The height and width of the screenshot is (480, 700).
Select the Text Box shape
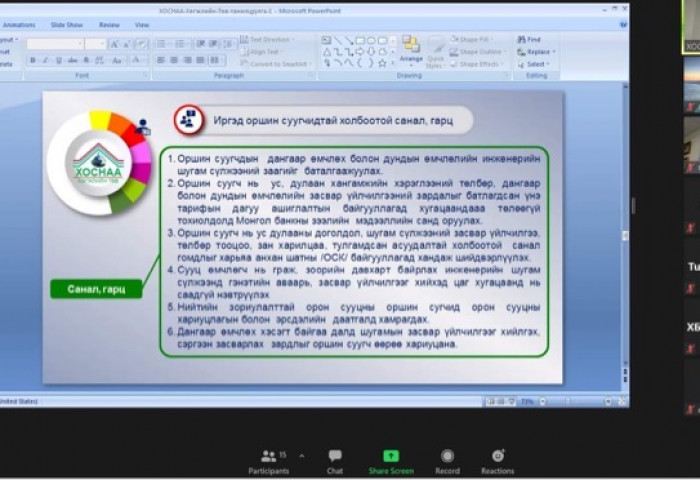coord(327,41)
